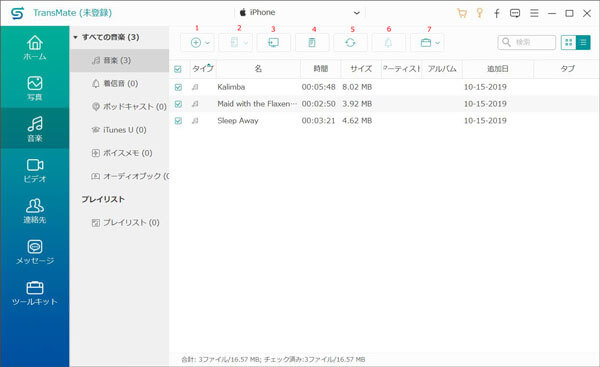
Task: Uncheck the Maid with the Flaxen checkbox
Action: click(178, 104)
